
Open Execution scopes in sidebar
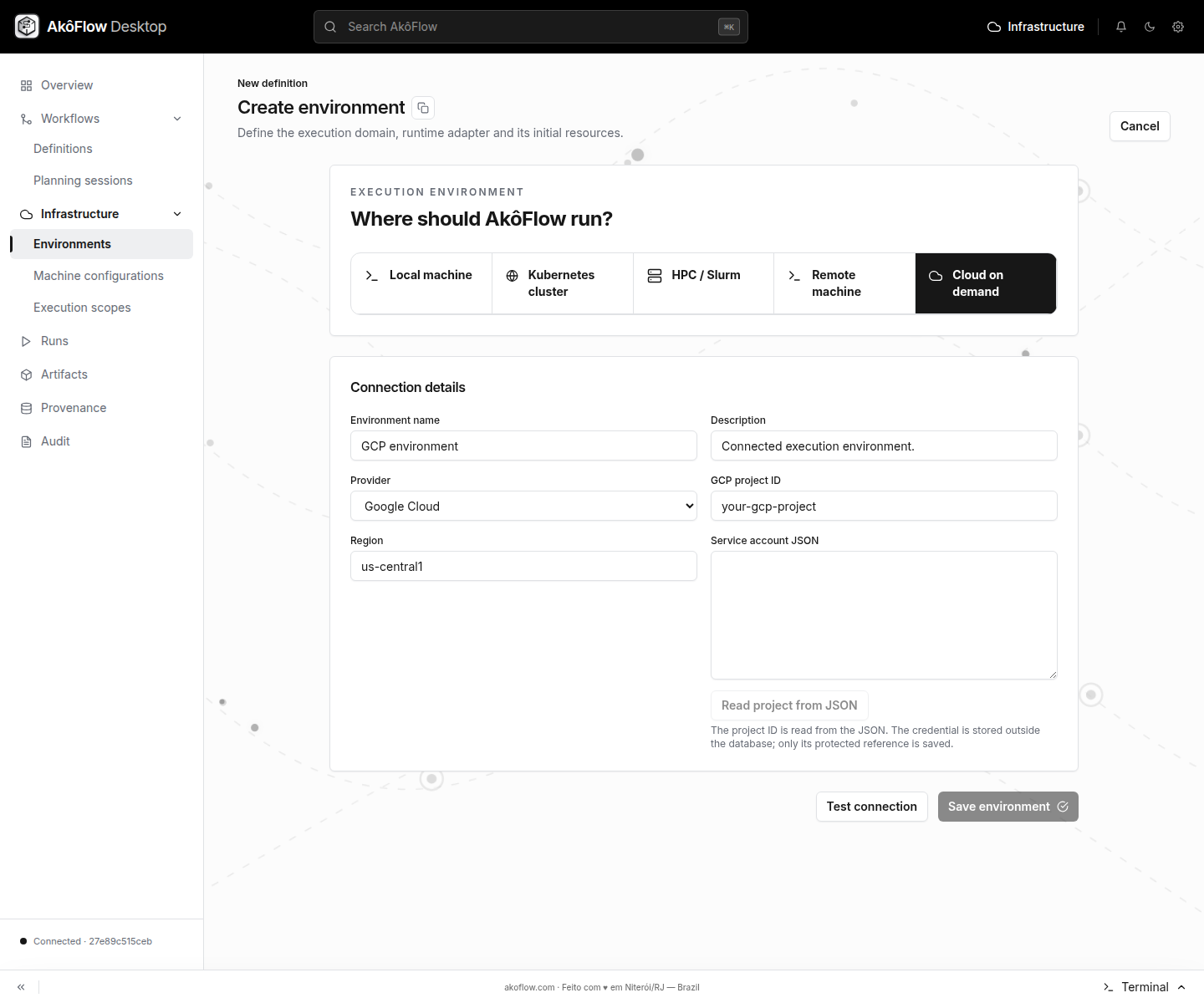82,308
